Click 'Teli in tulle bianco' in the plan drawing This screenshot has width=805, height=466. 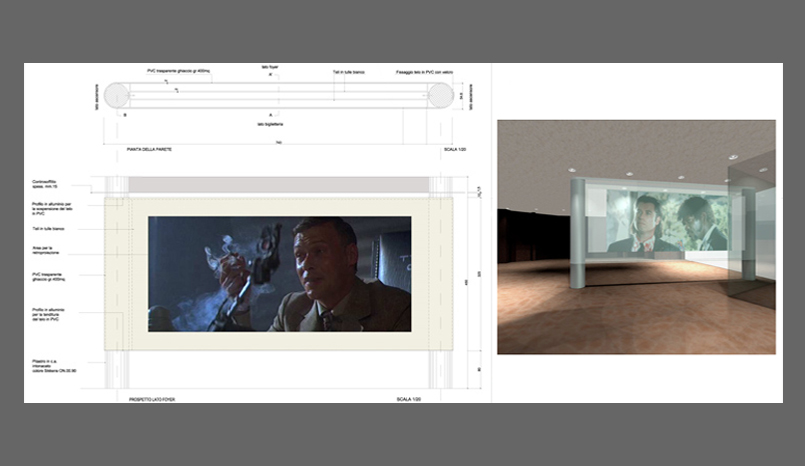(x=349, y=72)
